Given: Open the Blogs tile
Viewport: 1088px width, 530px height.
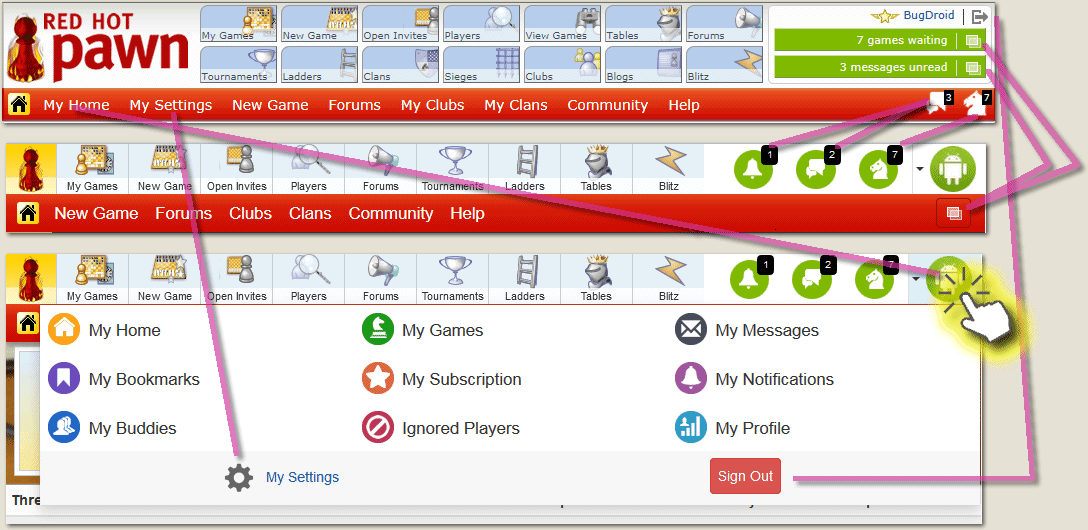Looking at the screenshot, I should [x=643, y=64].
